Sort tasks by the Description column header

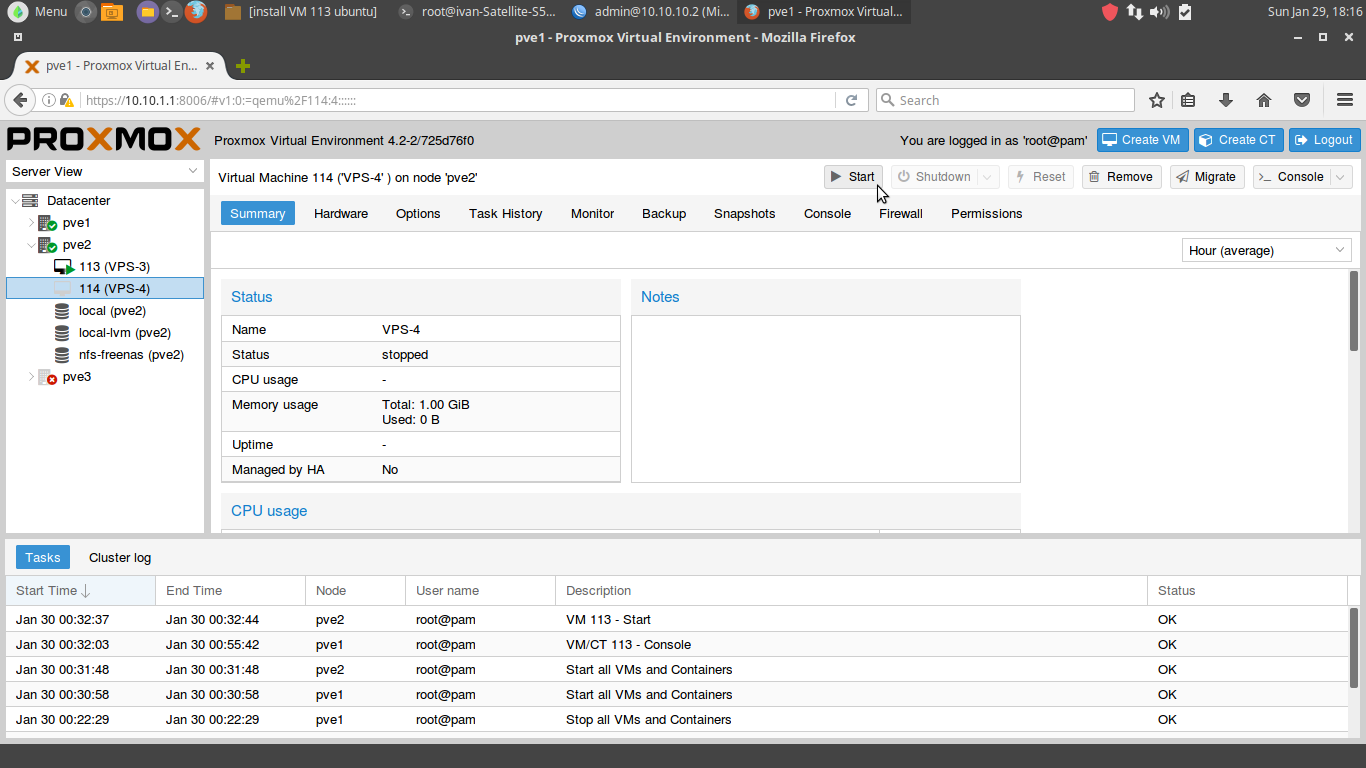tap(851, 591)
